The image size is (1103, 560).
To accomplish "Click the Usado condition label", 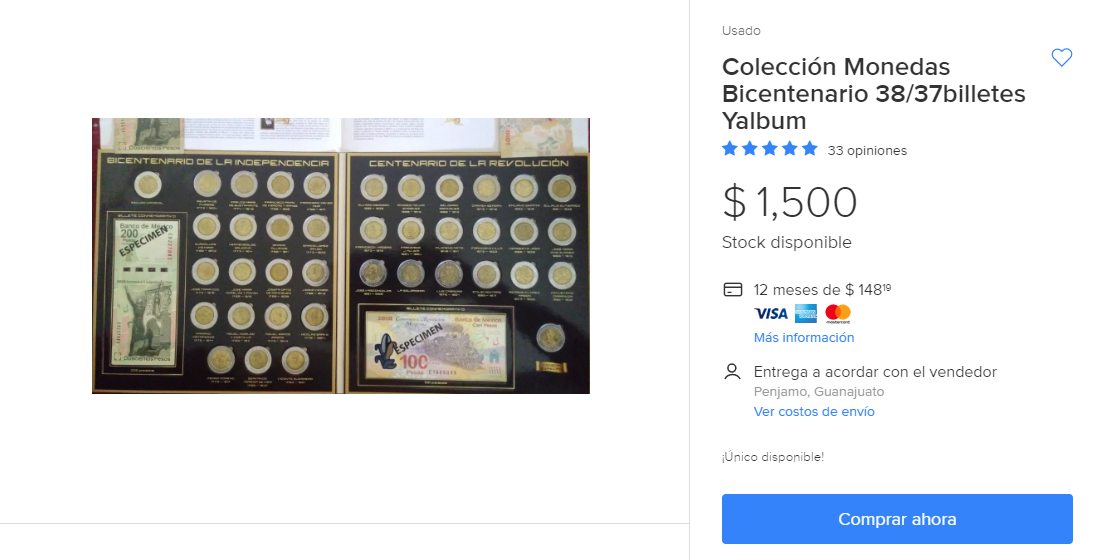I will click(x=741, y=31).
